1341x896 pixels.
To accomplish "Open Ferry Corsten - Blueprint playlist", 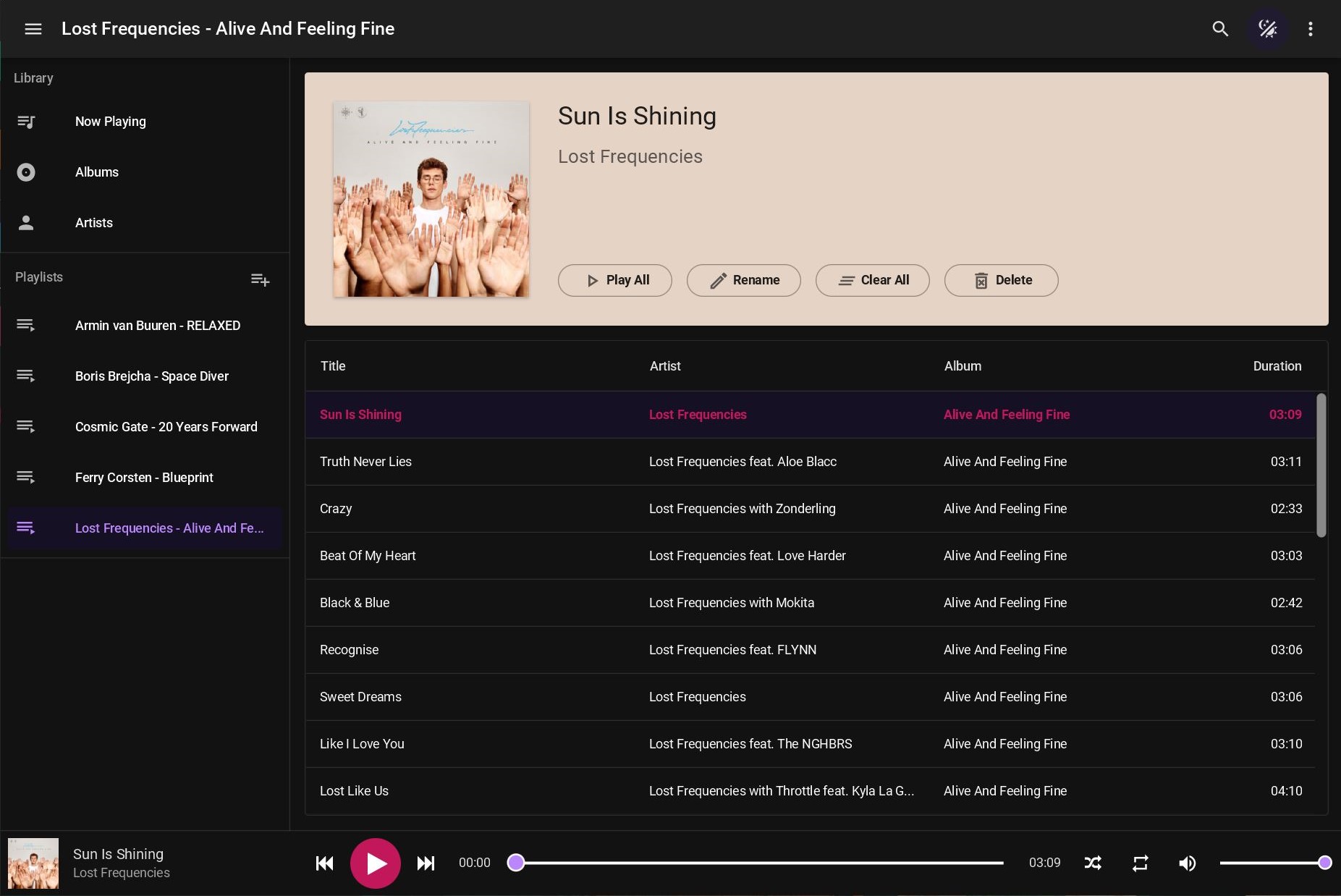I will [x=145, y=478].
